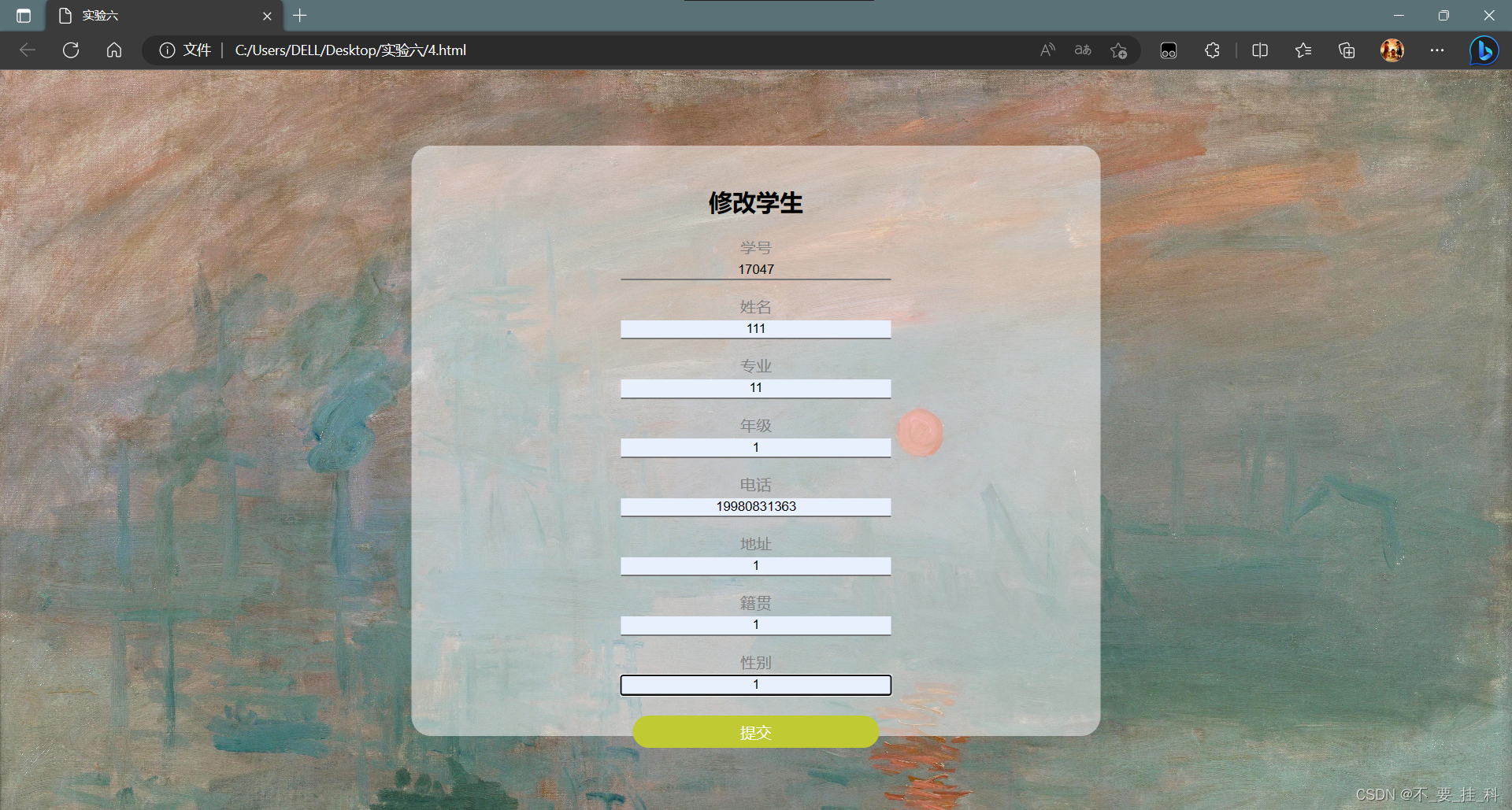Click the 地址 label

756,544
